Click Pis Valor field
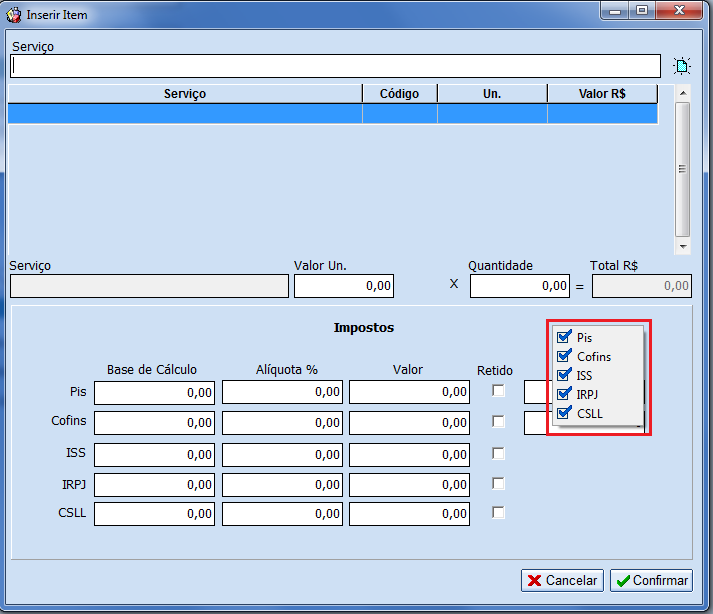 pyautogui.click(x=409, y=392)
